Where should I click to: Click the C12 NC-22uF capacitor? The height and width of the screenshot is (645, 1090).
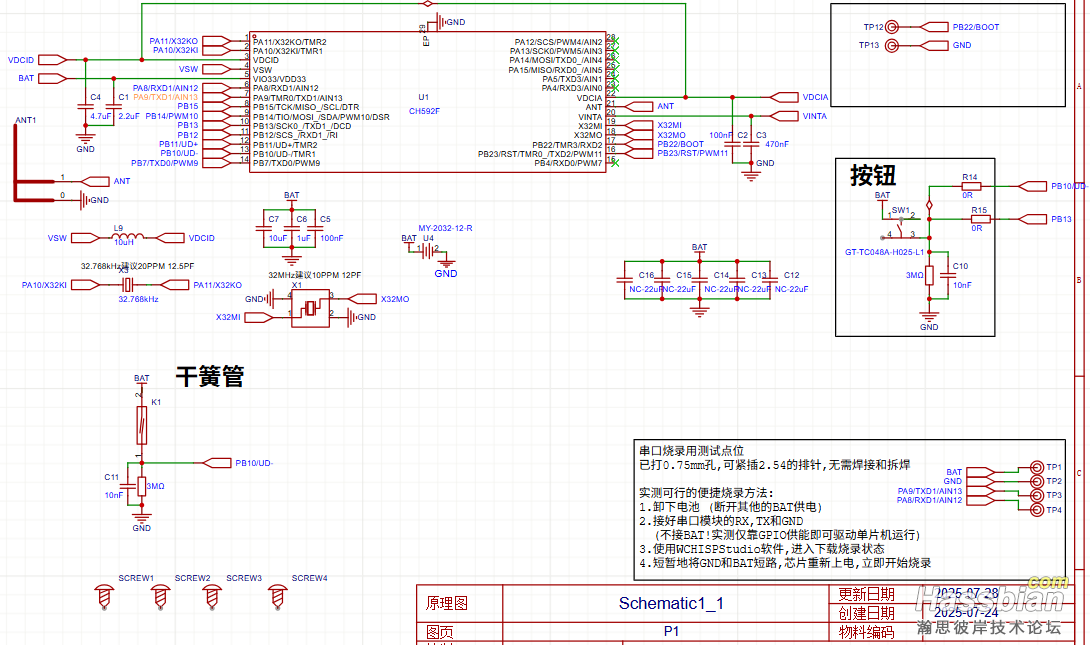coord(770,280)
